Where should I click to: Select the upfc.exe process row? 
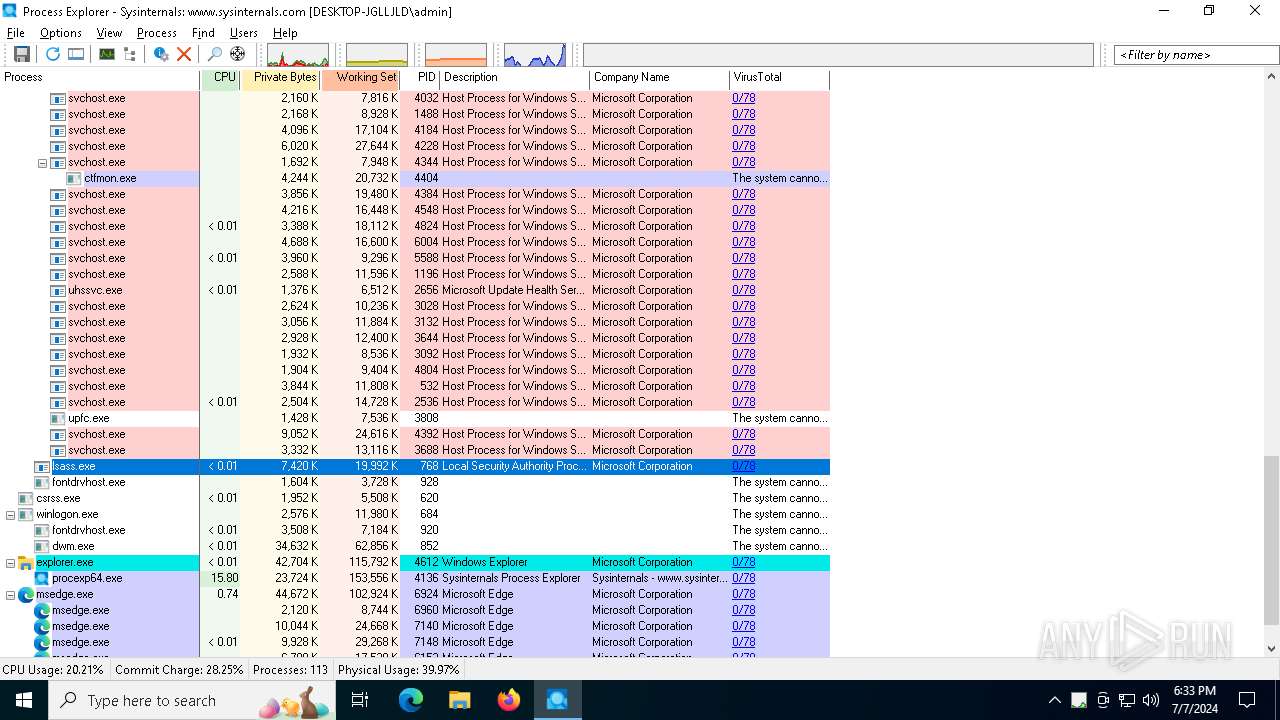click(415, 418)
